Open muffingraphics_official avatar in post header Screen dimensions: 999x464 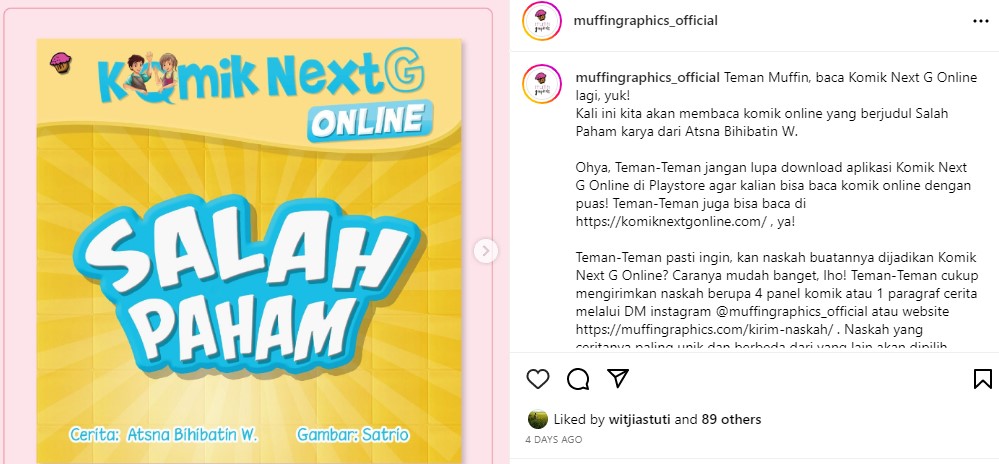[x=542, y=21]
